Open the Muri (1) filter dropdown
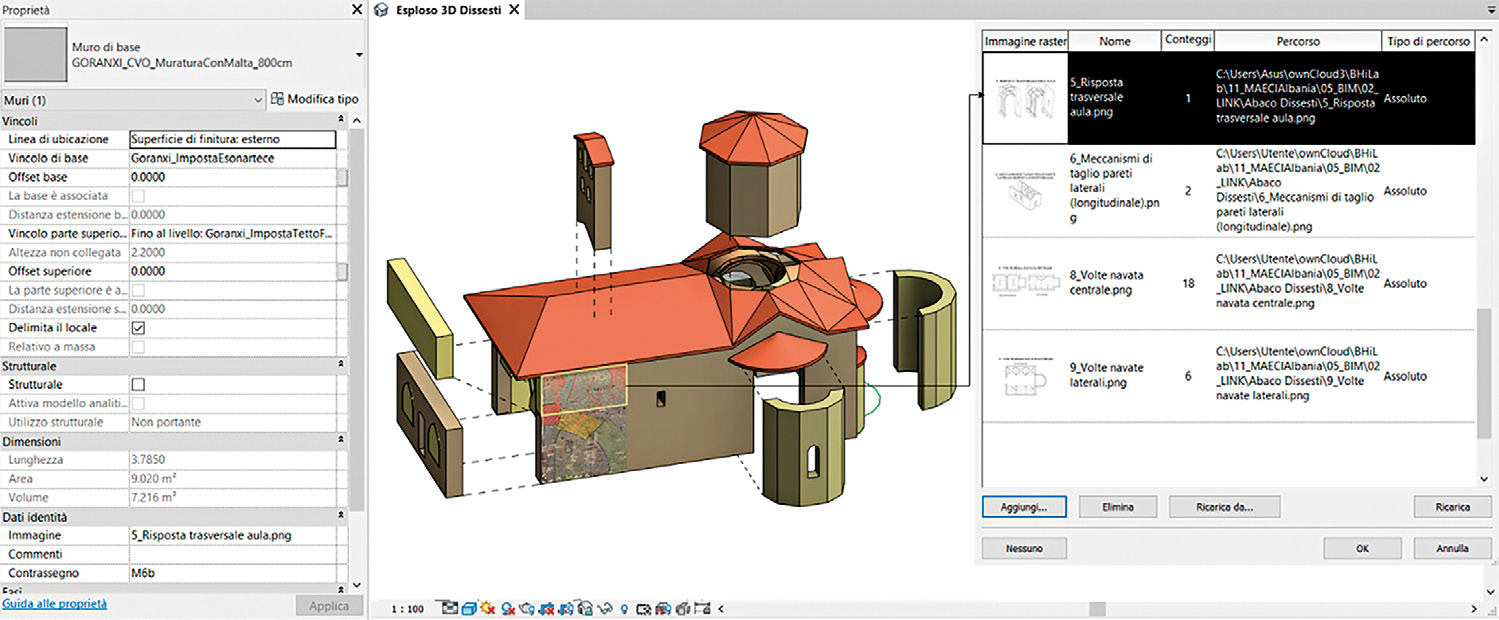This screenshot has height=620, width=1499. point(257,100)
